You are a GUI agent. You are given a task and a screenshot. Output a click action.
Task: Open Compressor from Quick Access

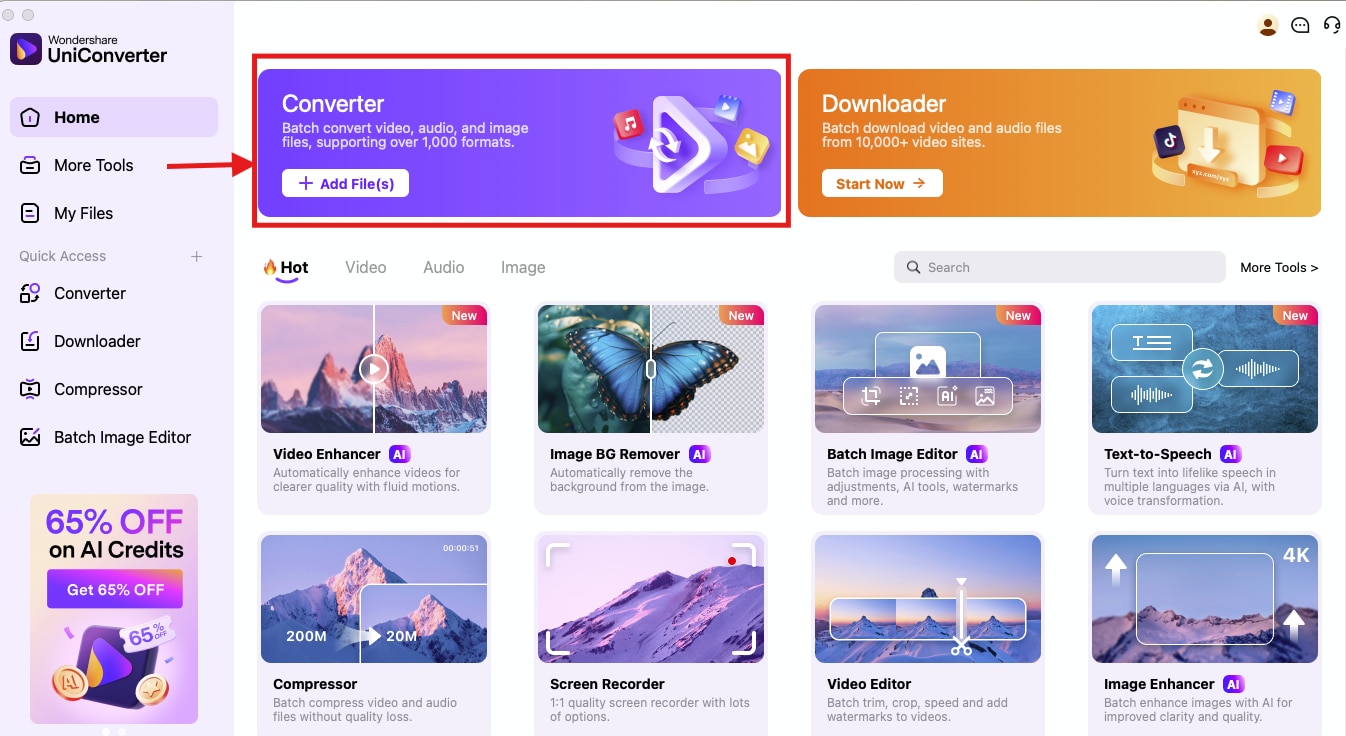114,389
